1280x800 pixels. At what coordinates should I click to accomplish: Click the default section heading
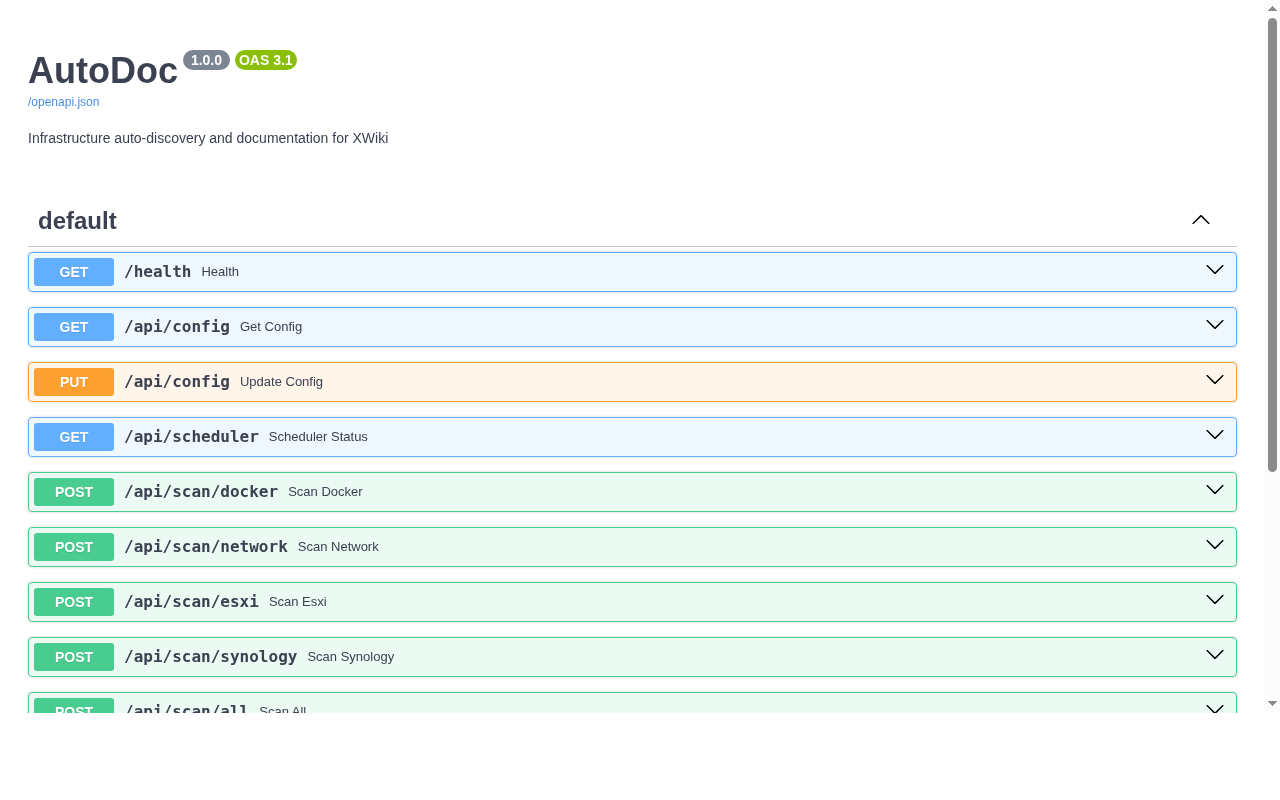click(77, 221)
